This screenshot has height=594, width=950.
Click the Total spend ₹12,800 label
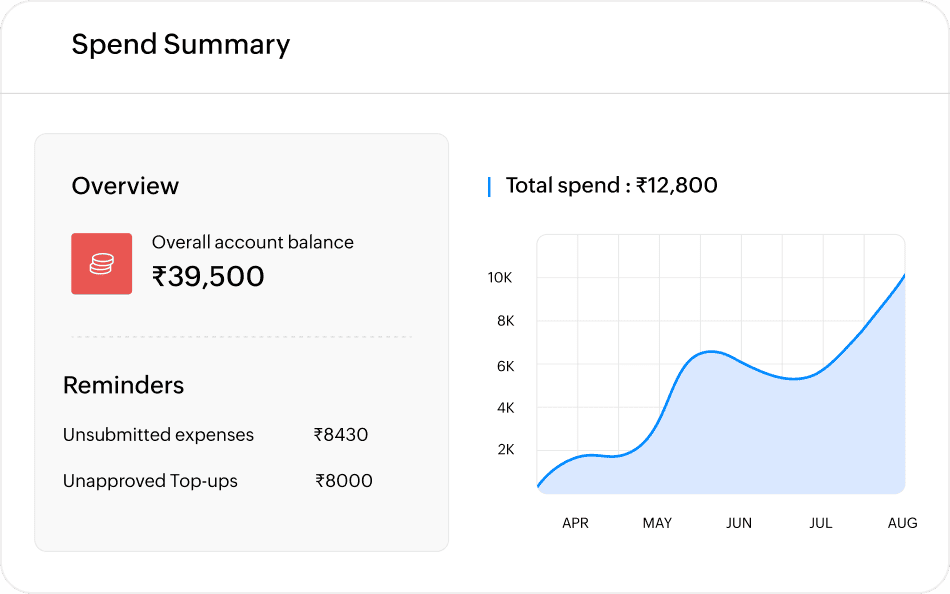611,186
